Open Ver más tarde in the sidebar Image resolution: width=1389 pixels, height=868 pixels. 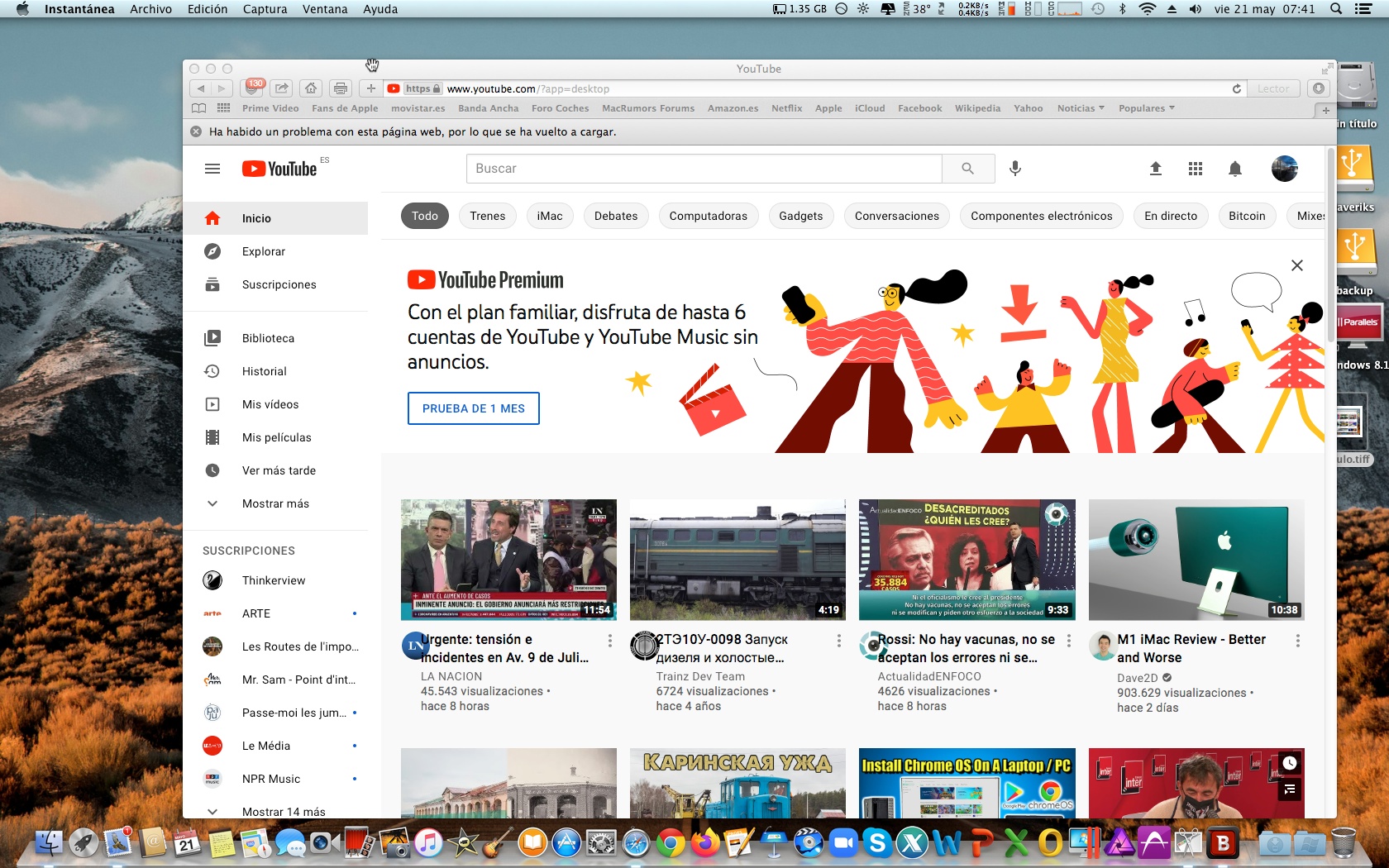click(275, 470)
